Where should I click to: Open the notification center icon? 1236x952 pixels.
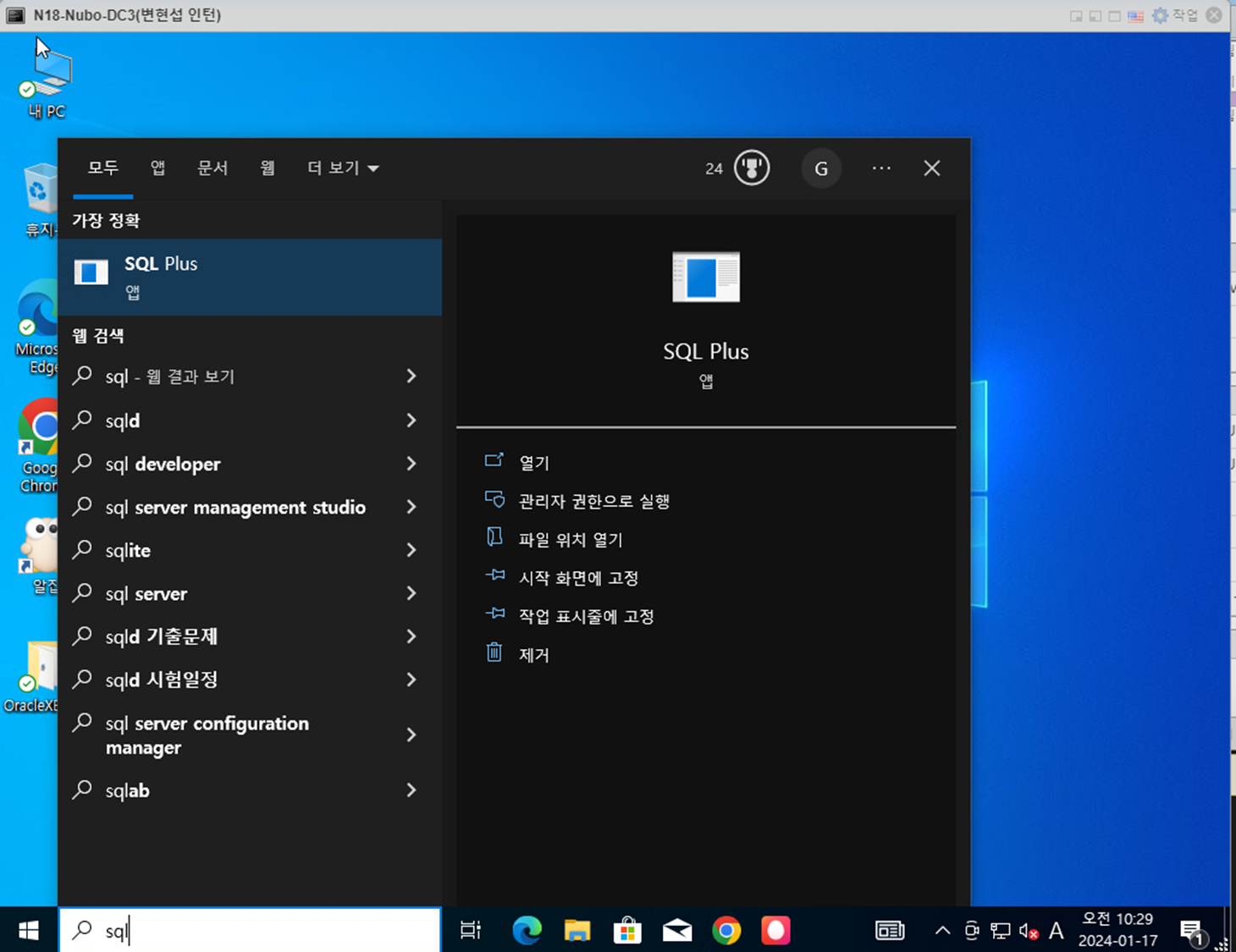click(x=1192, y=932)
